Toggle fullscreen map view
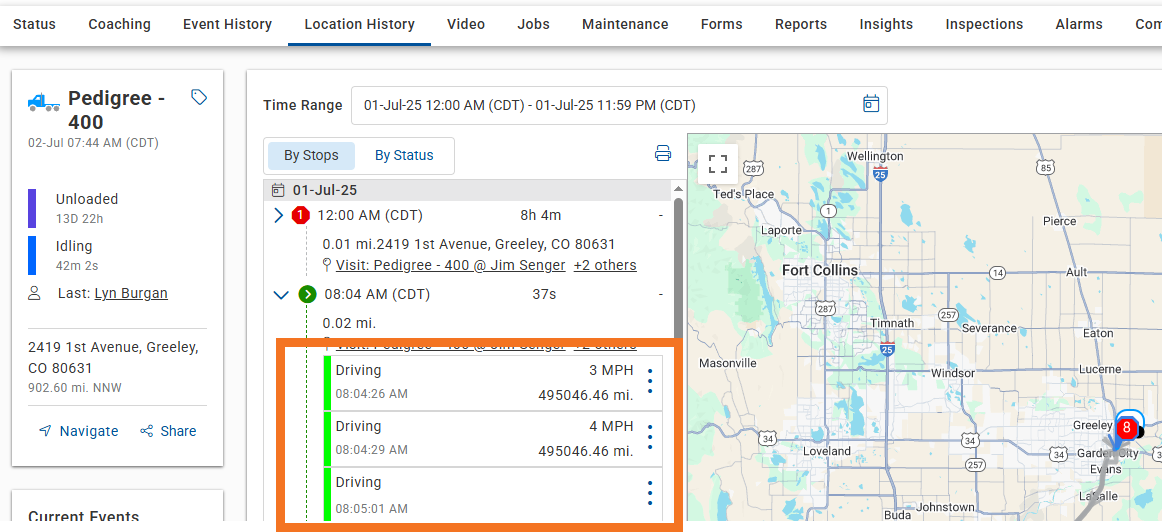Viewport: 1162px width, 532px height. click(717, 164)
